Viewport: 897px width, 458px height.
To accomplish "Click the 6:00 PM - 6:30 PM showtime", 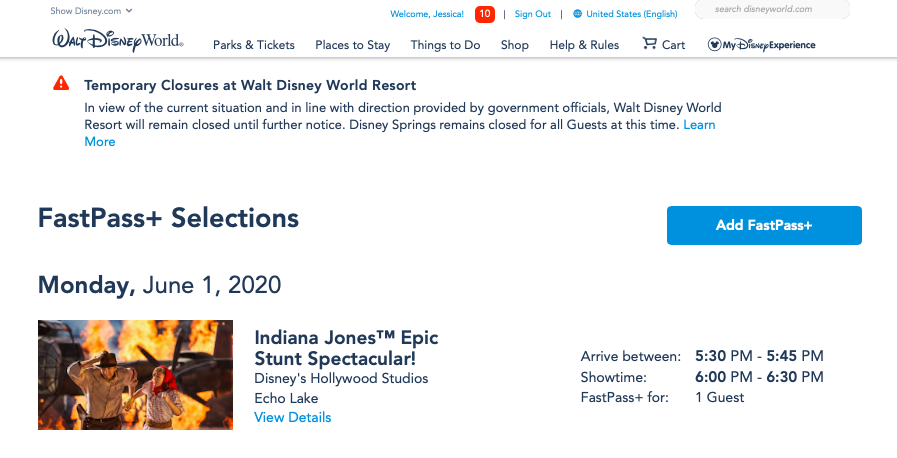I will [759, 377].
